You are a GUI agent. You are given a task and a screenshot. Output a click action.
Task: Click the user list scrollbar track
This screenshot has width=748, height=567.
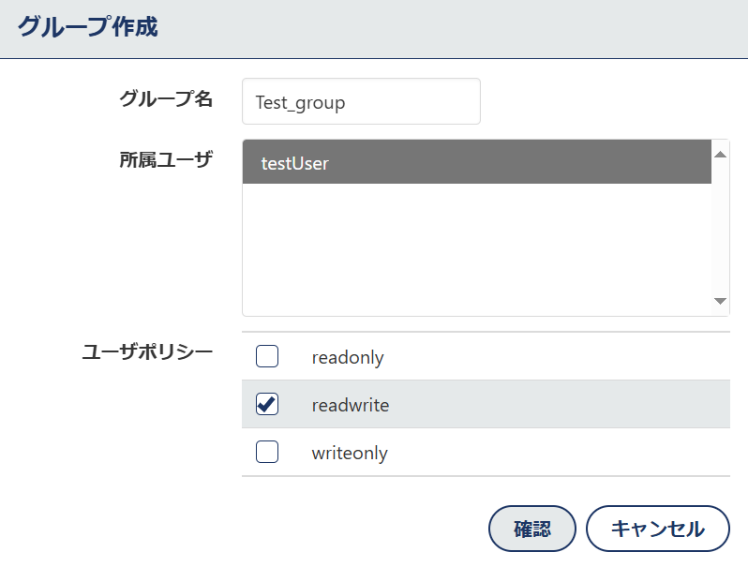click(720, 229)
